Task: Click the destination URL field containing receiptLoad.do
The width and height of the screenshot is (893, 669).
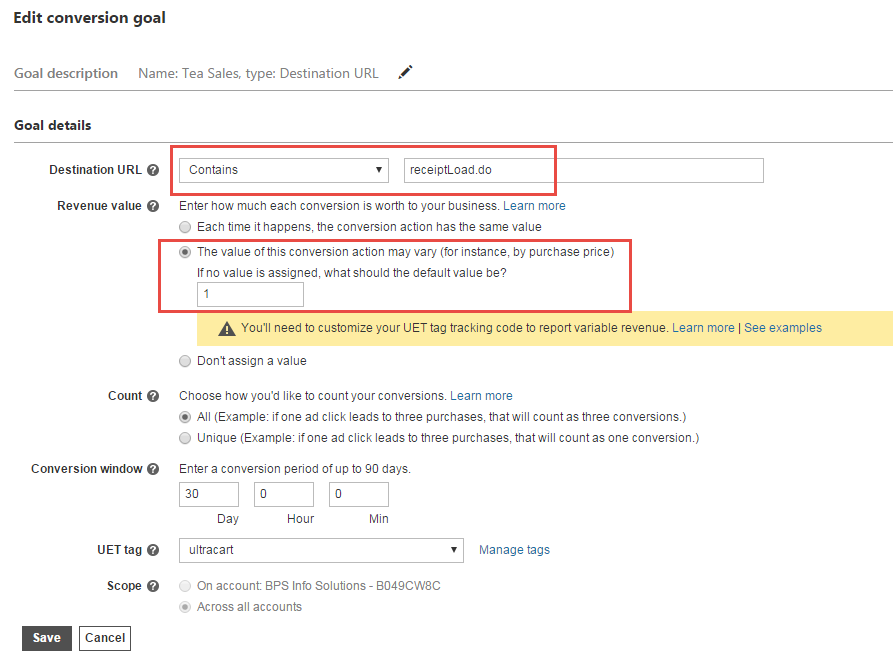Action: tap(584, 170)
